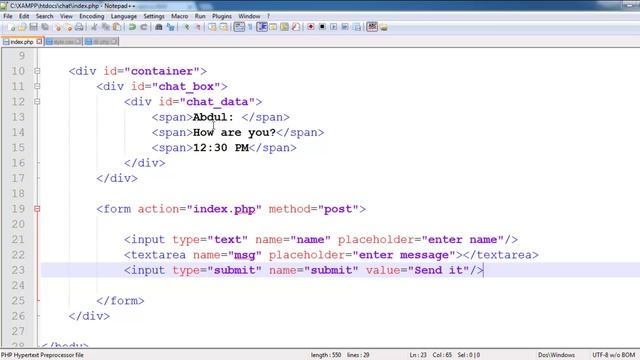640x360 pixels.
Task: Open the Document Map toolbar icon
Action: coord(284,27)
